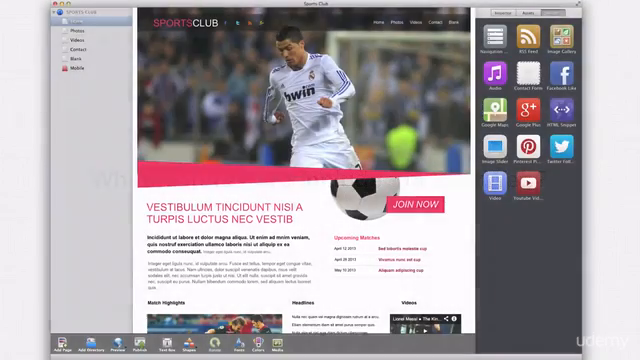Select the Blank page in sidebar

[91, 59]
